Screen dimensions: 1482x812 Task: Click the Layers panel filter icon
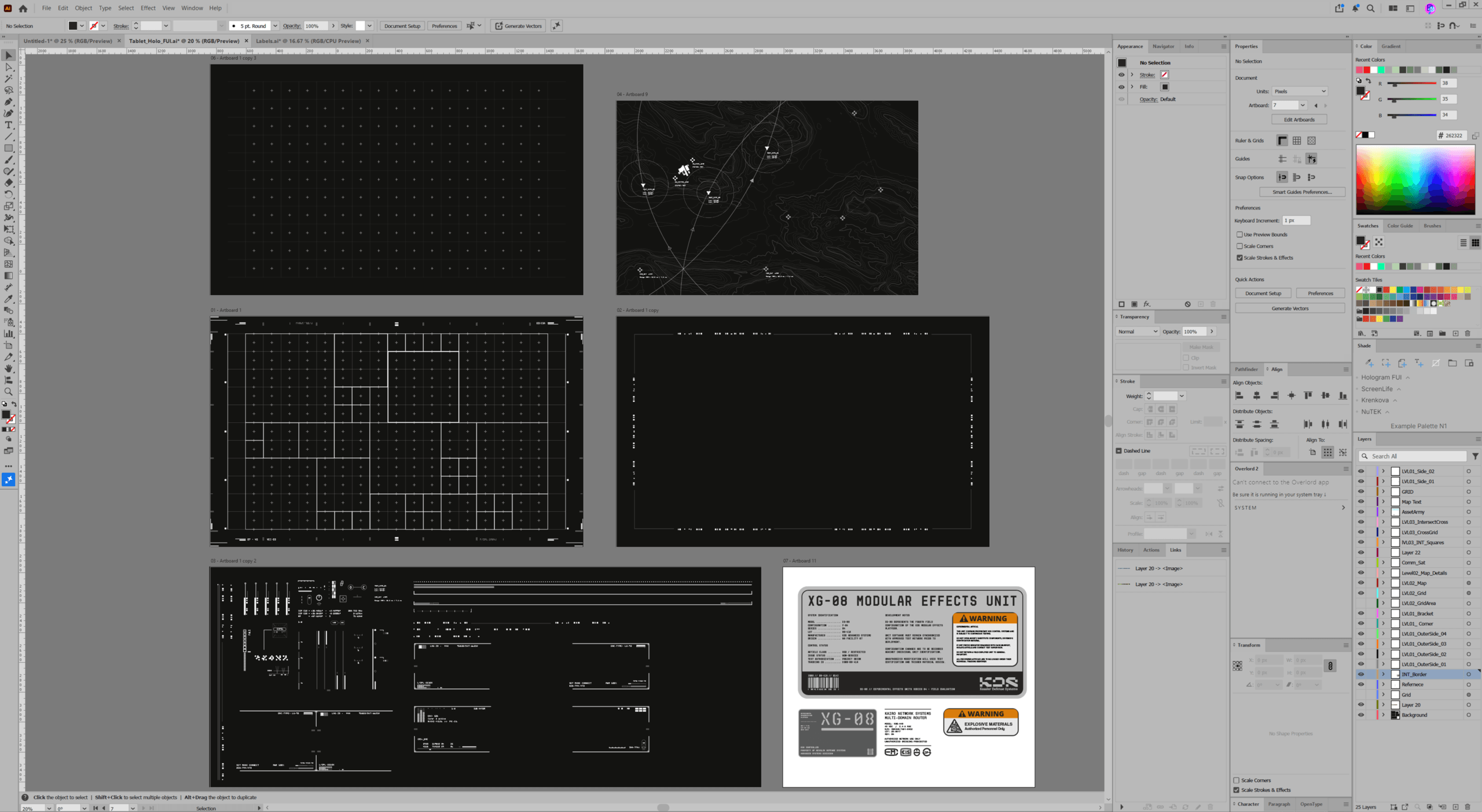tap(1475, 456)
